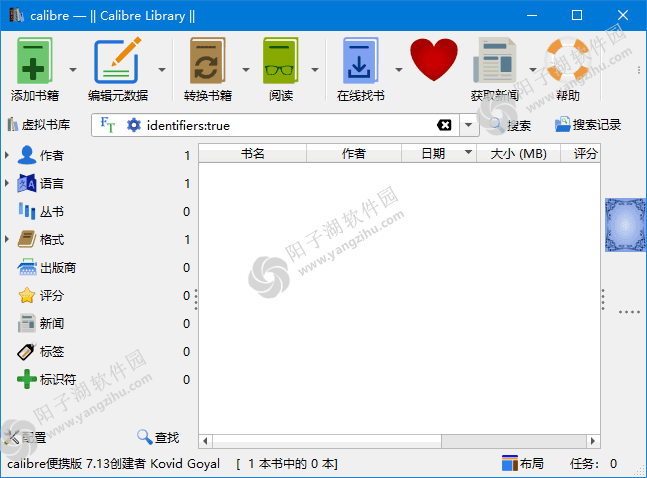Open the search history dropdown arrow

click(469, 125)
